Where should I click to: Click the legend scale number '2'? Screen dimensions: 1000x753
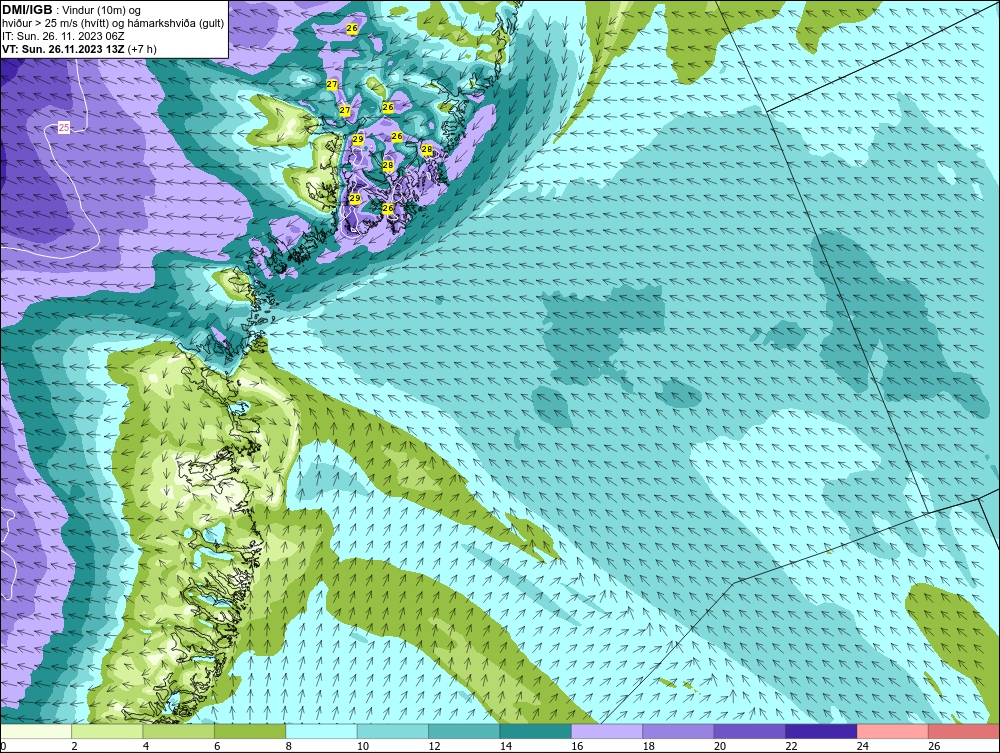tap(75, 746)
